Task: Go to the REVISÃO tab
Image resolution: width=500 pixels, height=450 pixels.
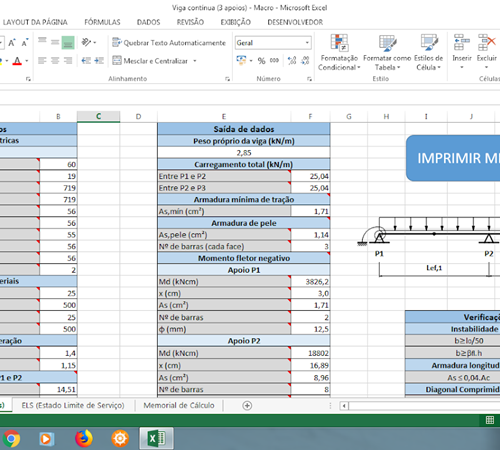Action: tap(190, 22)
